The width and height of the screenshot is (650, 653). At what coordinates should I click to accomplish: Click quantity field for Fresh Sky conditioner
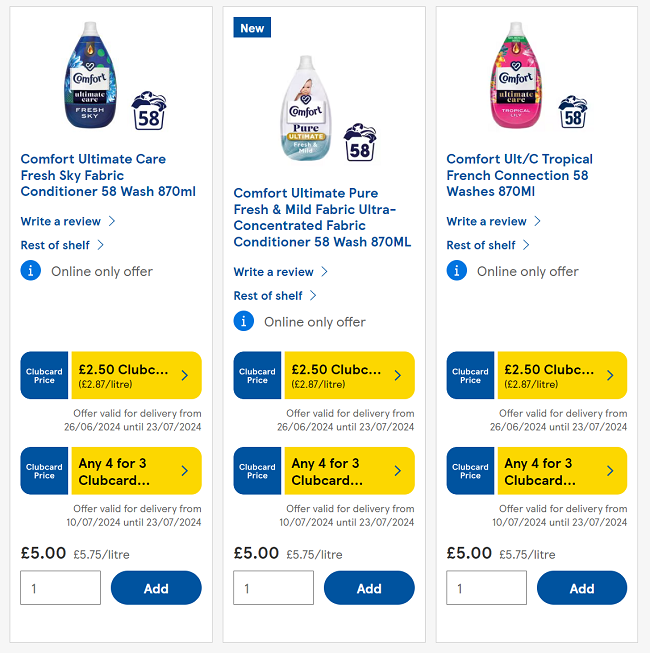[60, 588]
